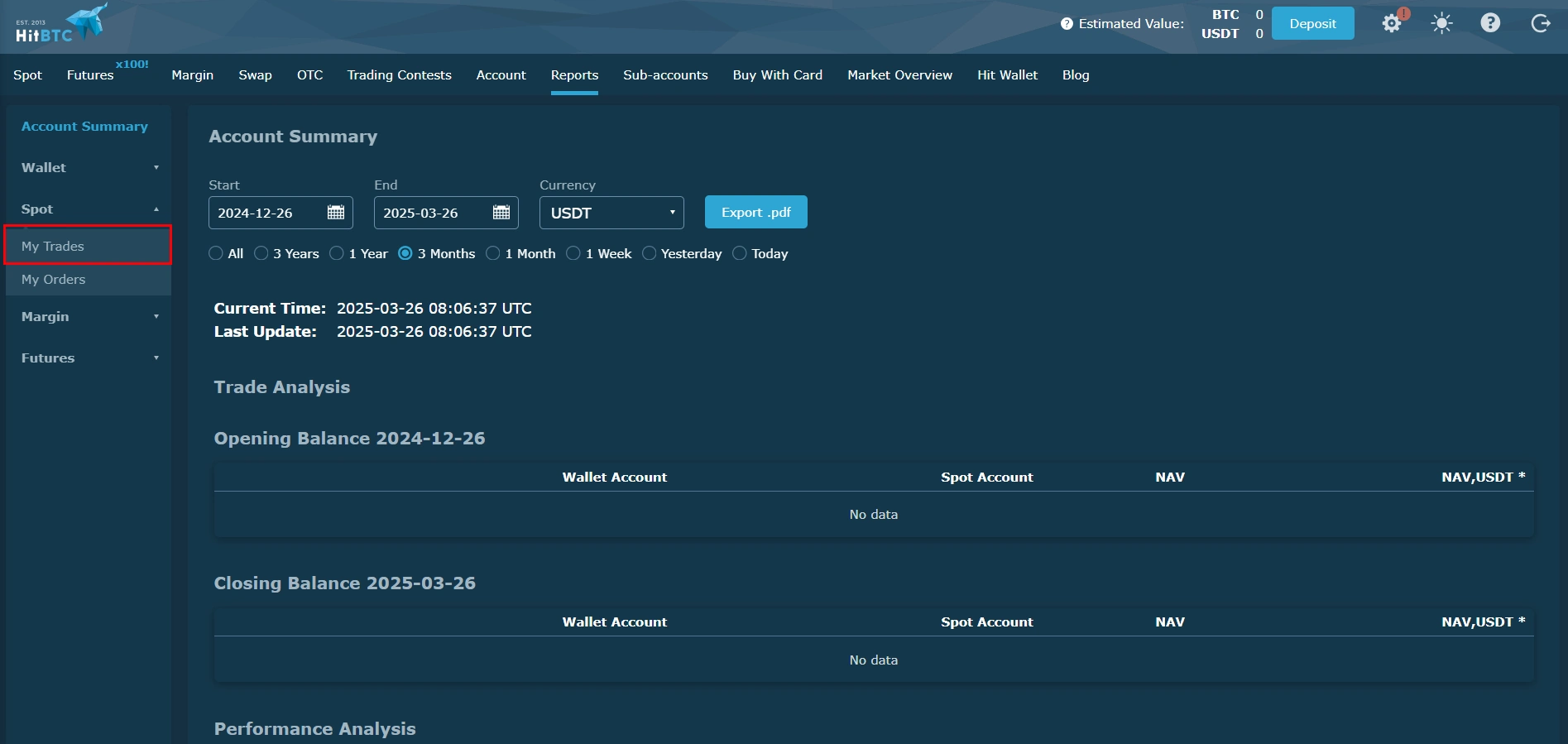
Task: Open the End date calendar icon
Action: (501, 213)
